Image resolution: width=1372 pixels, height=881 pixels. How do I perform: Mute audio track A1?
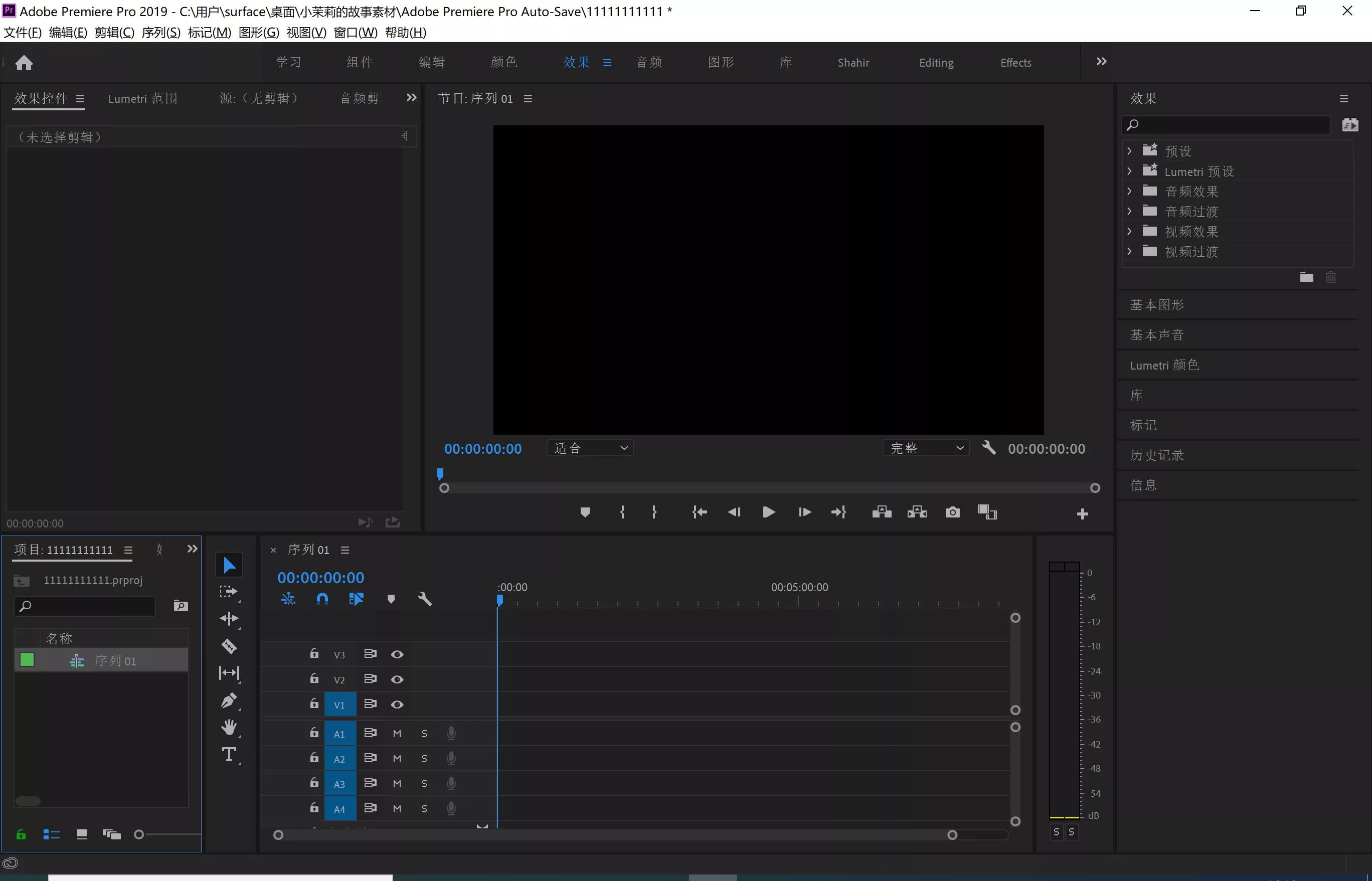point(397,734)
